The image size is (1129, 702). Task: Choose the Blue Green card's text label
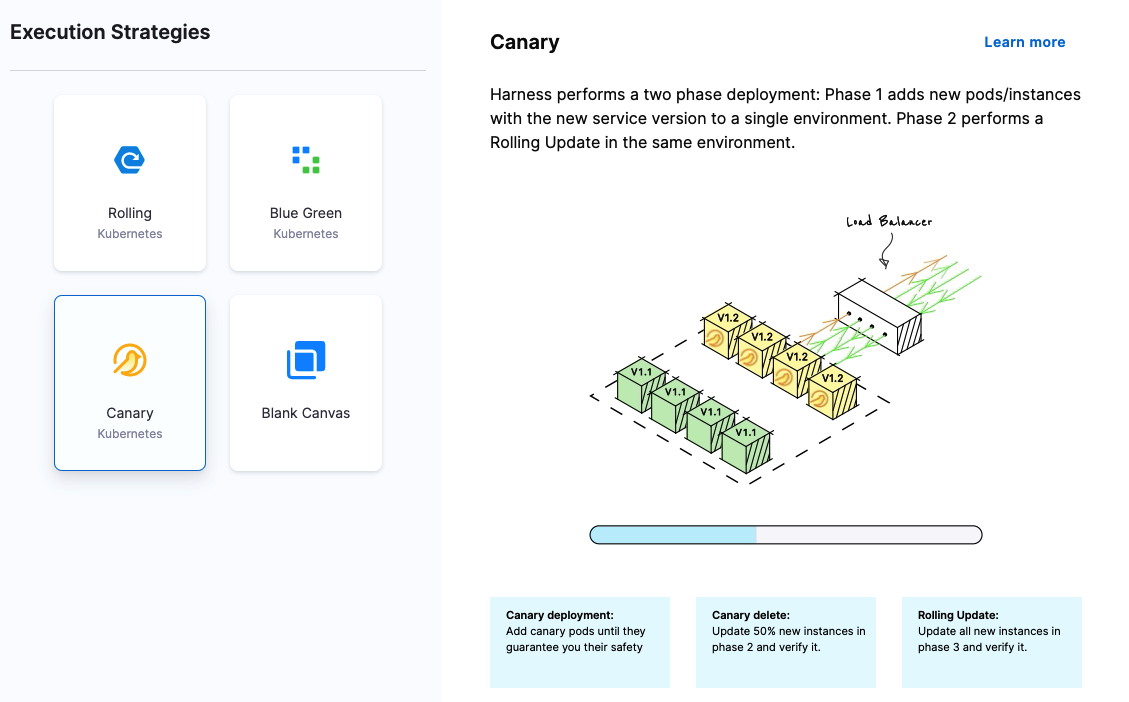point(306,213)
